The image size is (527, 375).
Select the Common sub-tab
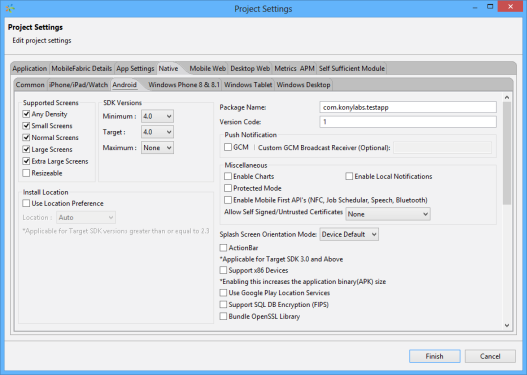(x=30, y=85)
